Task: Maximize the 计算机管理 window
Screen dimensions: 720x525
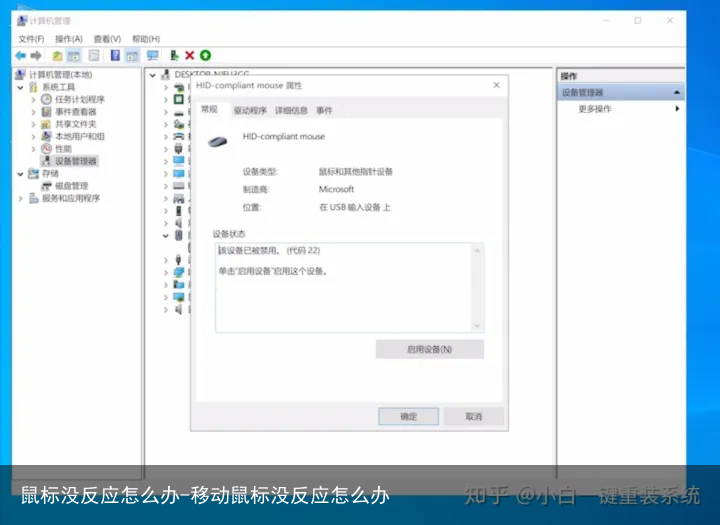Action: pyautogui.click(x=637, y=21)
